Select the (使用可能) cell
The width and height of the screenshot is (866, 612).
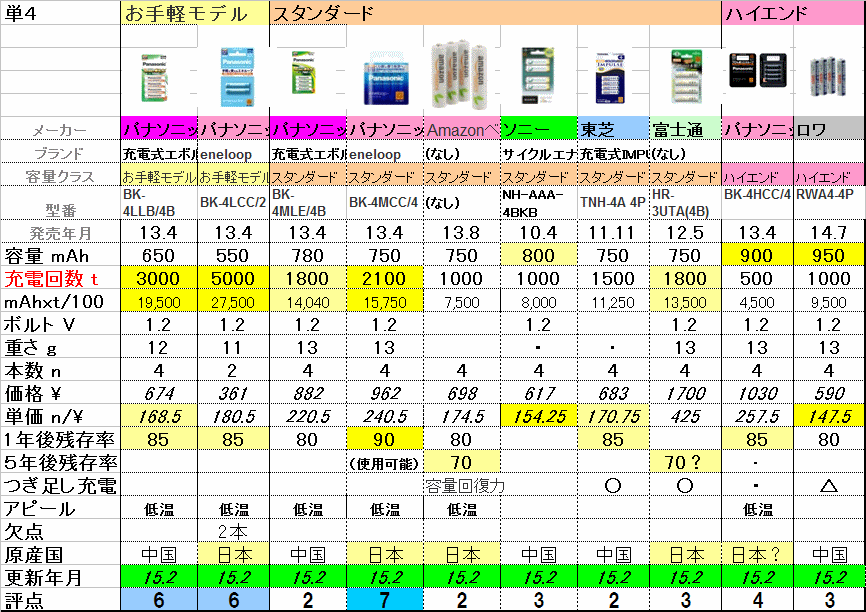tap(385, 463)
